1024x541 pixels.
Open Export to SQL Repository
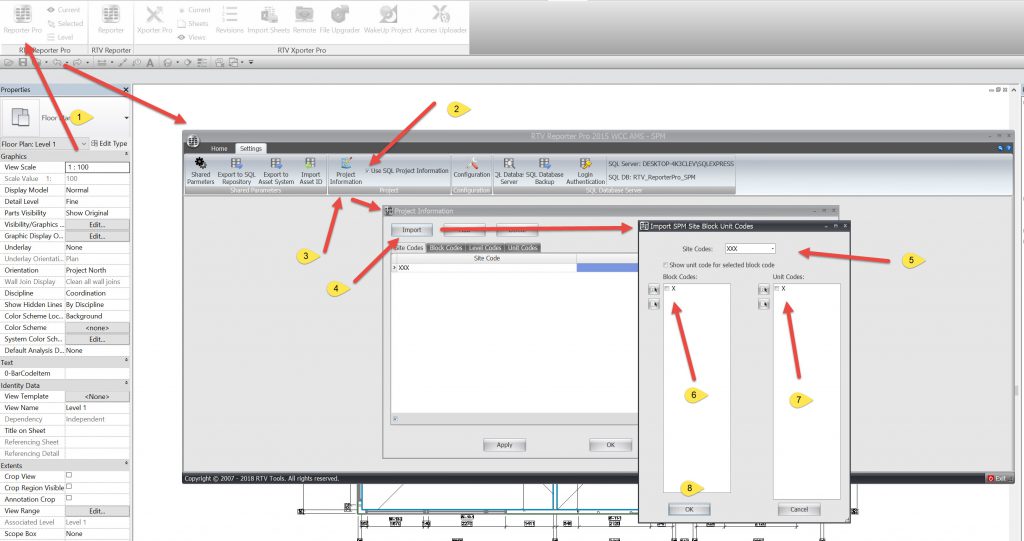[x=236, y=164]
